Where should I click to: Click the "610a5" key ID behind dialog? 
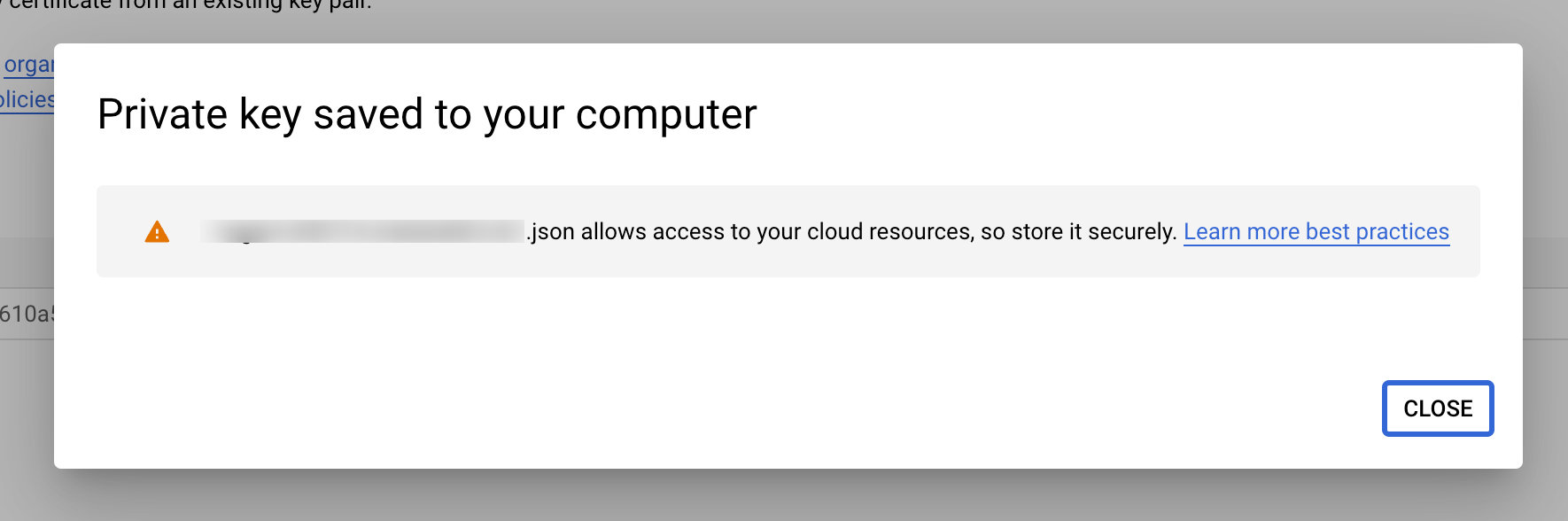coord(27,314)
